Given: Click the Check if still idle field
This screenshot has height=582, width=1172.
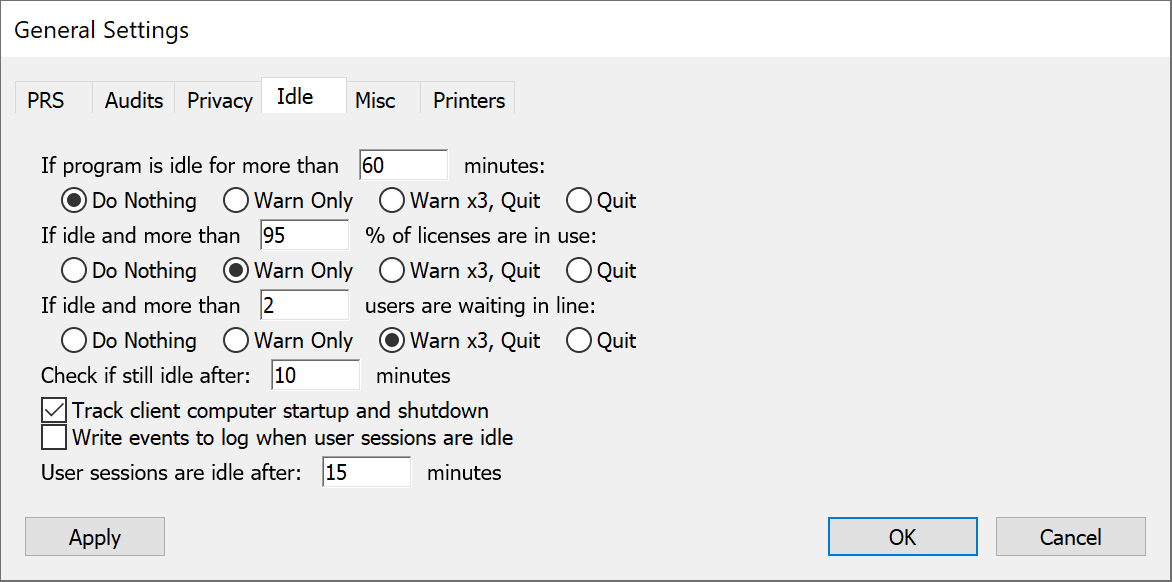Looking at the screenshot, I should (315, 375).
